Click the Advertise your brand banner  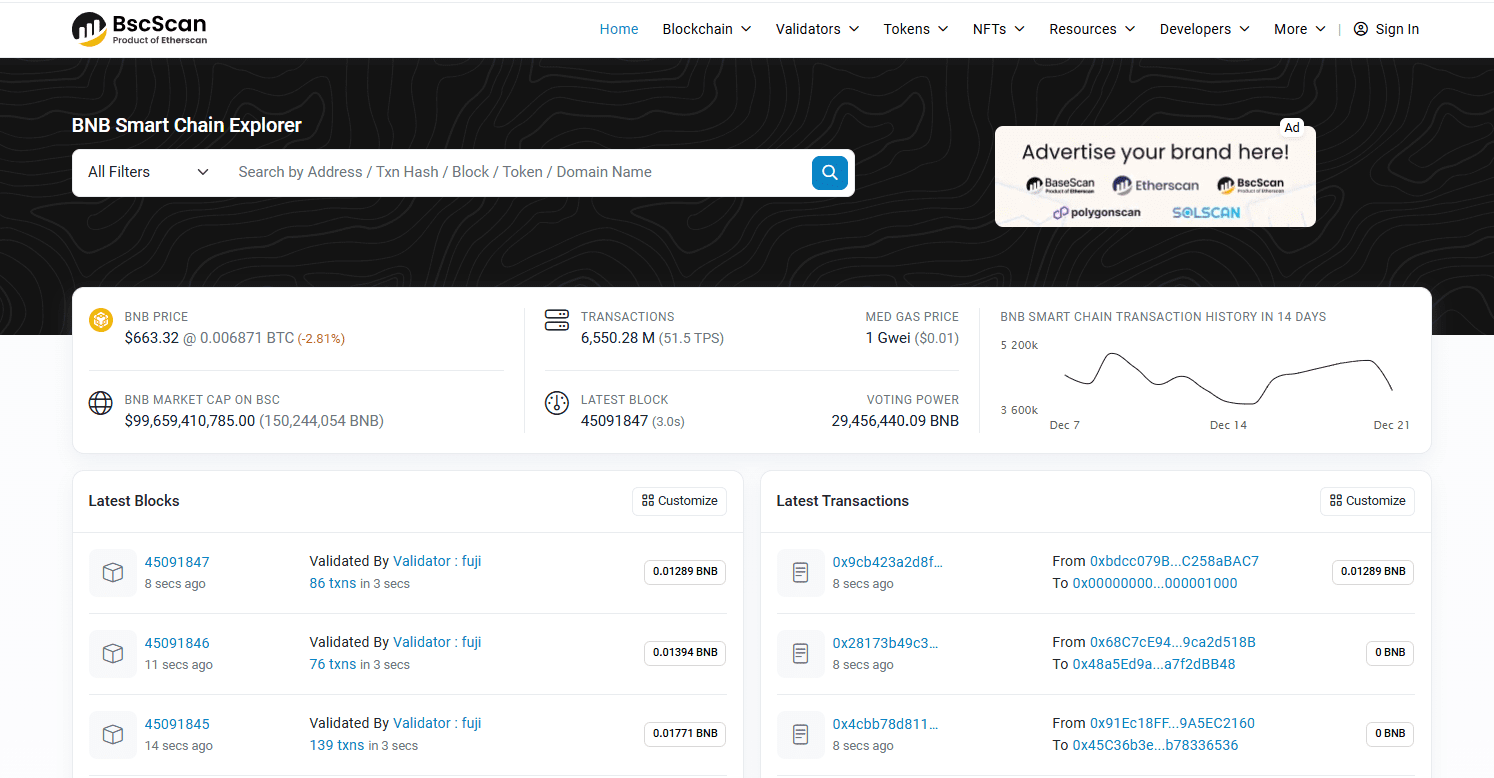[x=1155, y=176]
